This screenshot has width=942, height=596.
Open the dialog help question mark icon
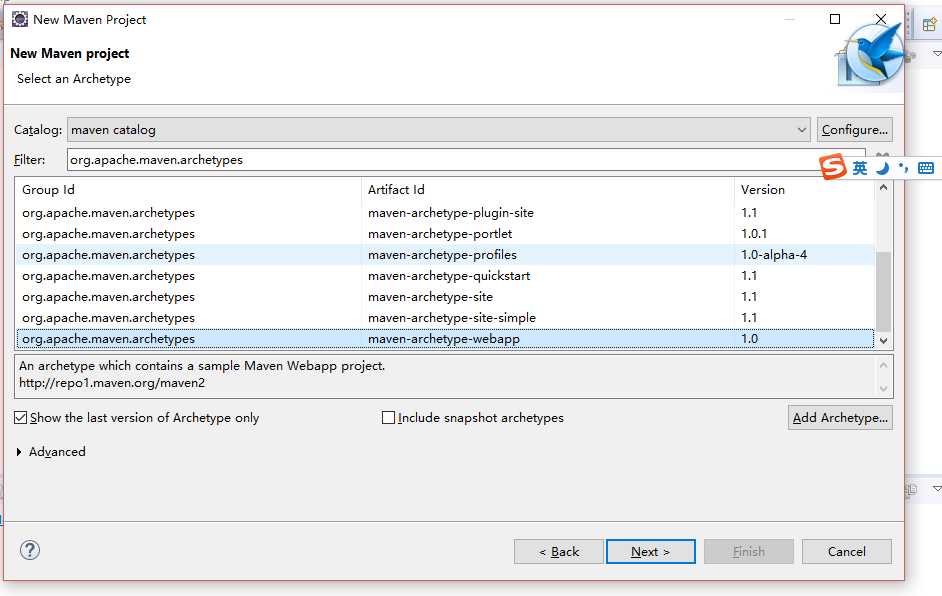(29, 550)
